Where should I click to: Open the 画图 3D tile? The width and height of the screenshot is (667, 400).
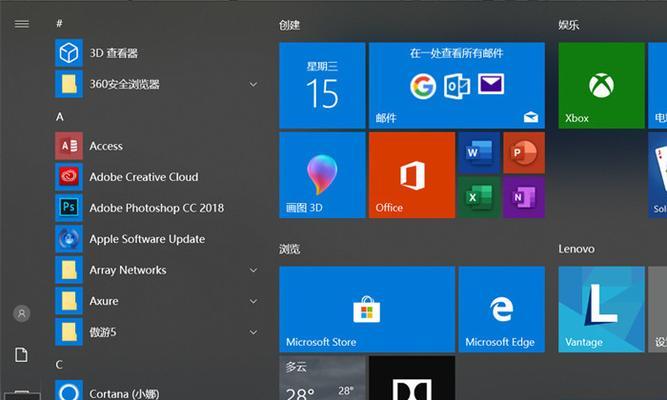tap(322, 175)
